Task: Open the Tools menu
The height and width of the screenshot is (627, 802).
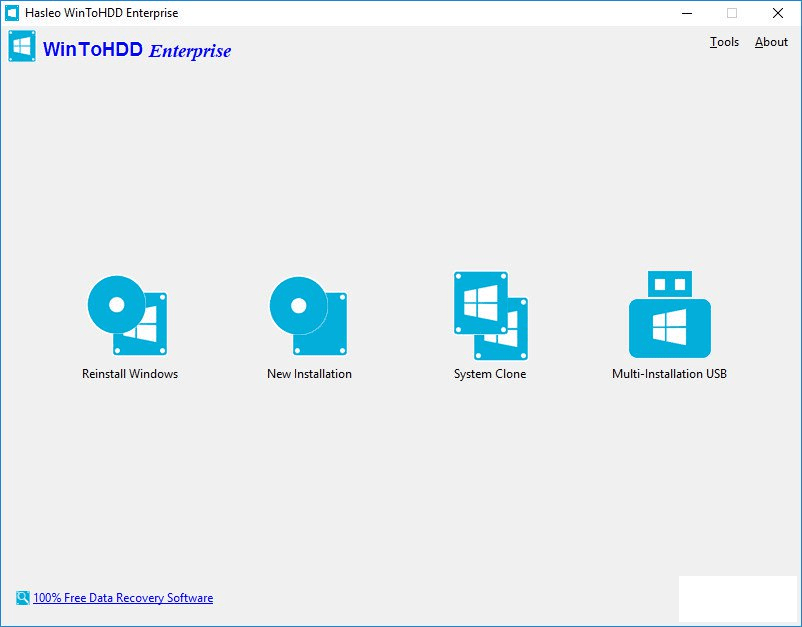Action: pyautogui.click(x=724, y=42)
